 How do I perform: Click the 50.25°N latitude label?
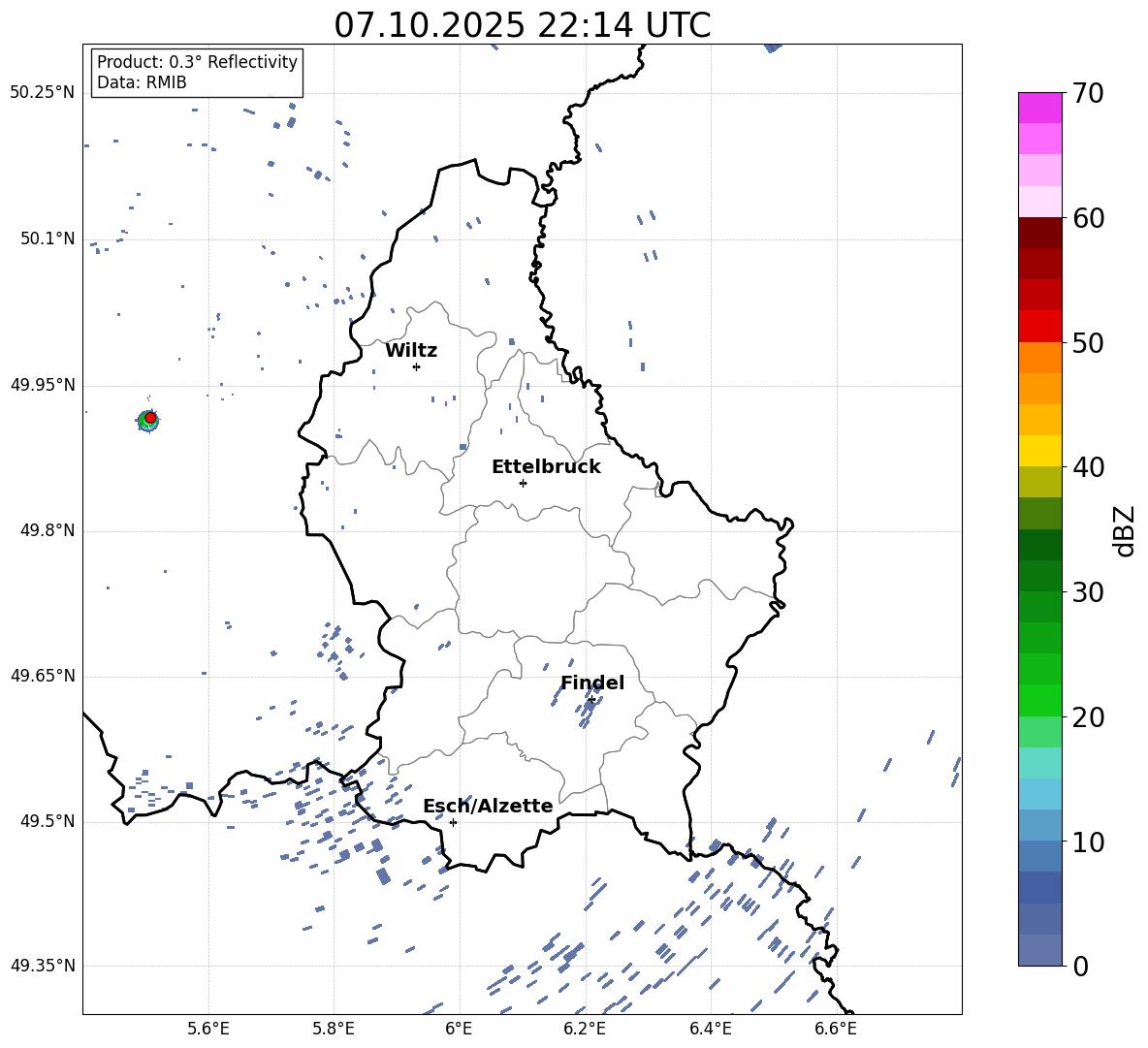click(42, 93)
